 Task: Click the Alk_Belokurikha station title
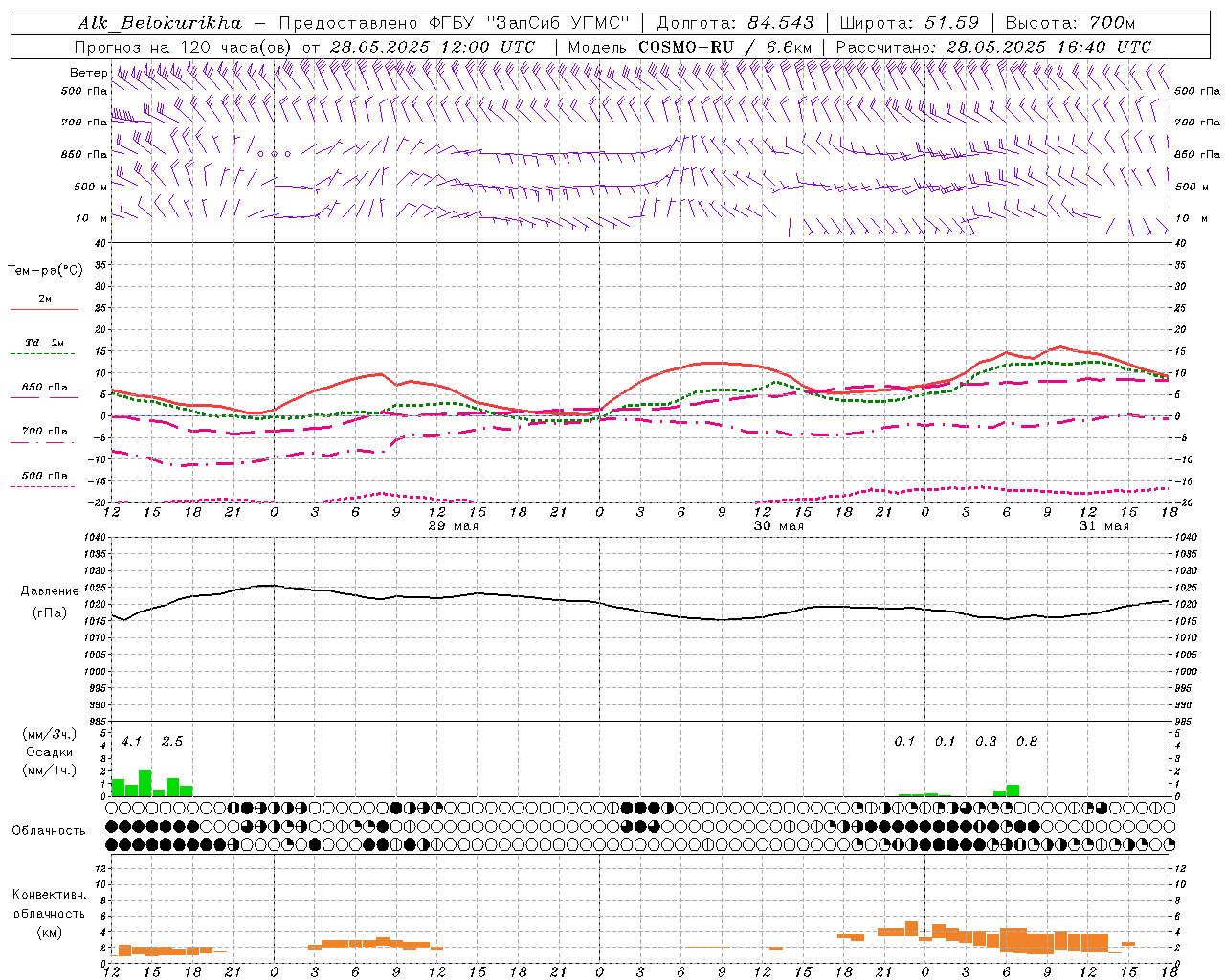160,23
